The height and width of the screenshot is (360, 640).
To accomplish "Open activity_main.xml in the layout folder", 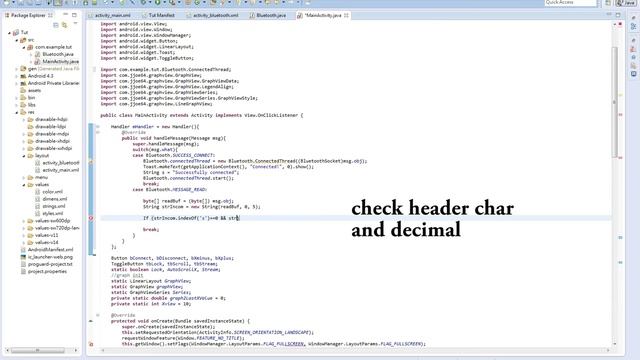I will 57,170.
